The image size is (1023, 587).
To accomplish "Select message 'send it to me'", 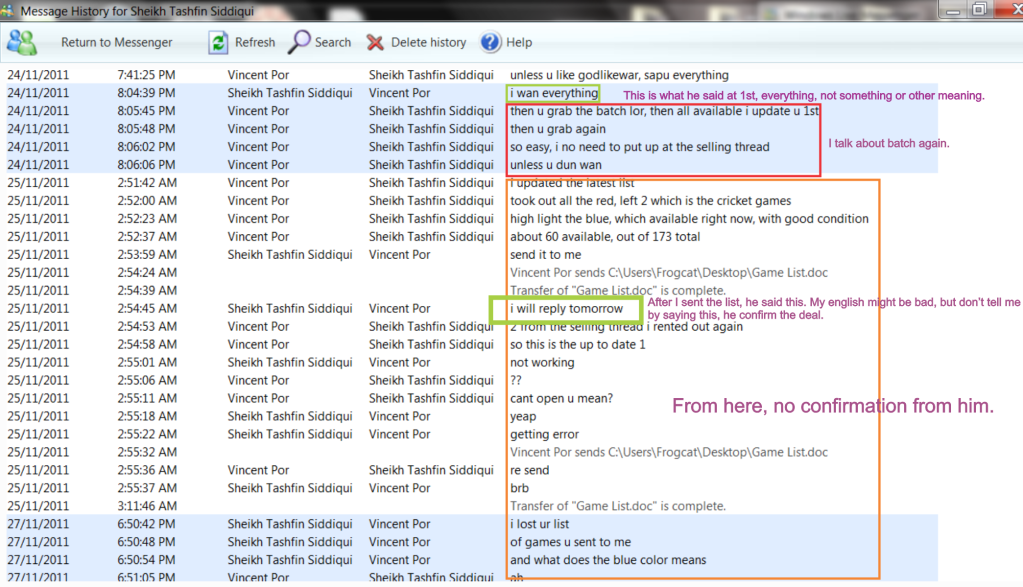I will coord(545,255).
